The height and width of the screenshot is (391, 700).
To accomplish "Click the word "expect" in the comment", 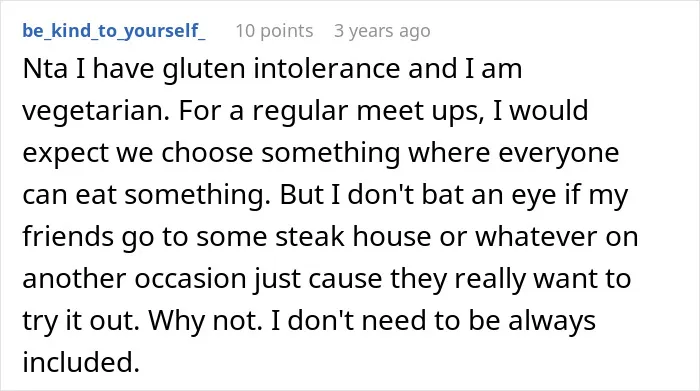I will (x=66, y=153).
